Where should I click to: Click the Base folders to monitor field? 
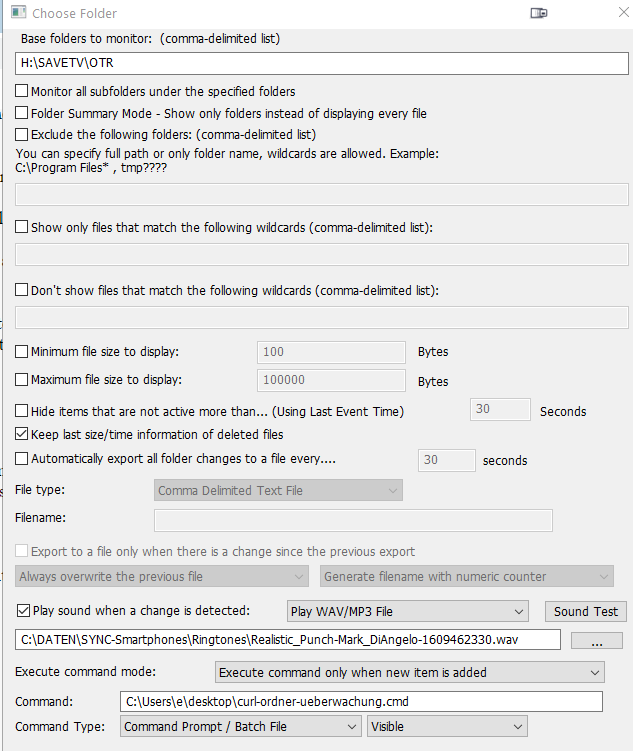[x=320, y=62]
